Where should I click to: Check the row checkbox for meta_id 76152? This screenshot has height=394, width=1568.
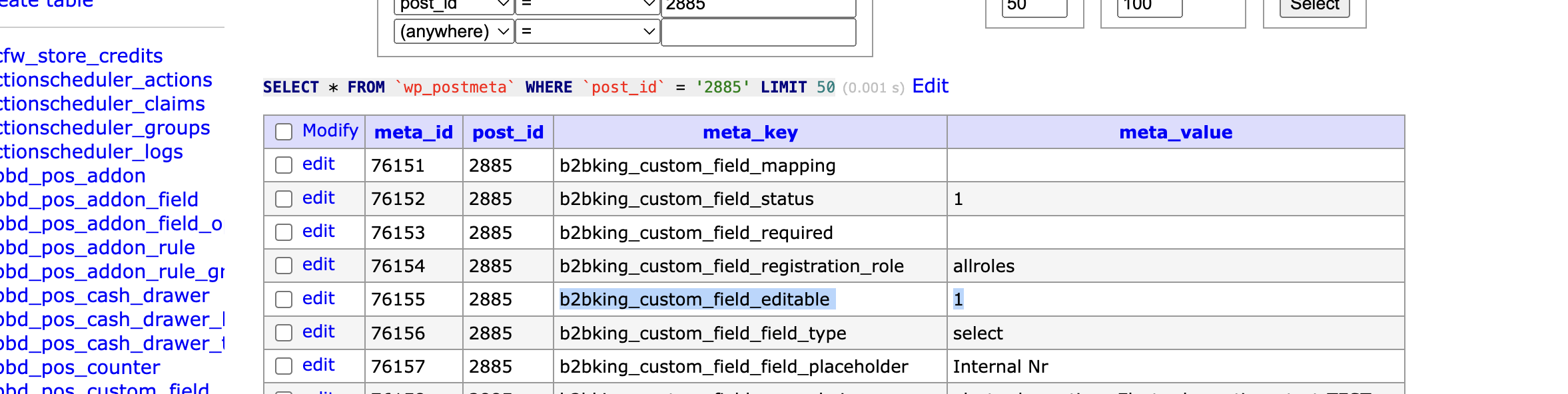tap(284, 199)
